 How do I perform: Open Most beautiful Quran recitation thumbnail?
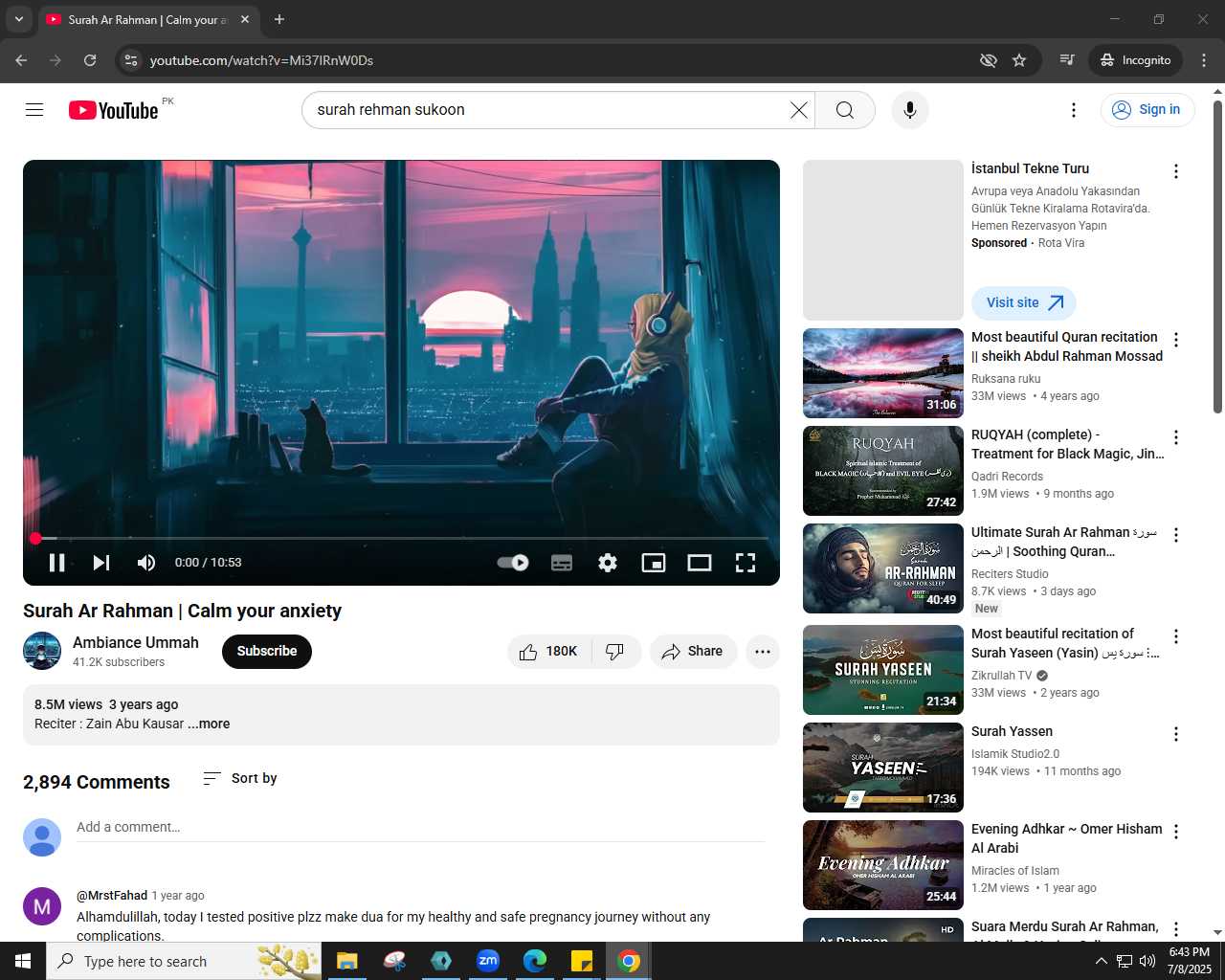(x=883, y=373)
